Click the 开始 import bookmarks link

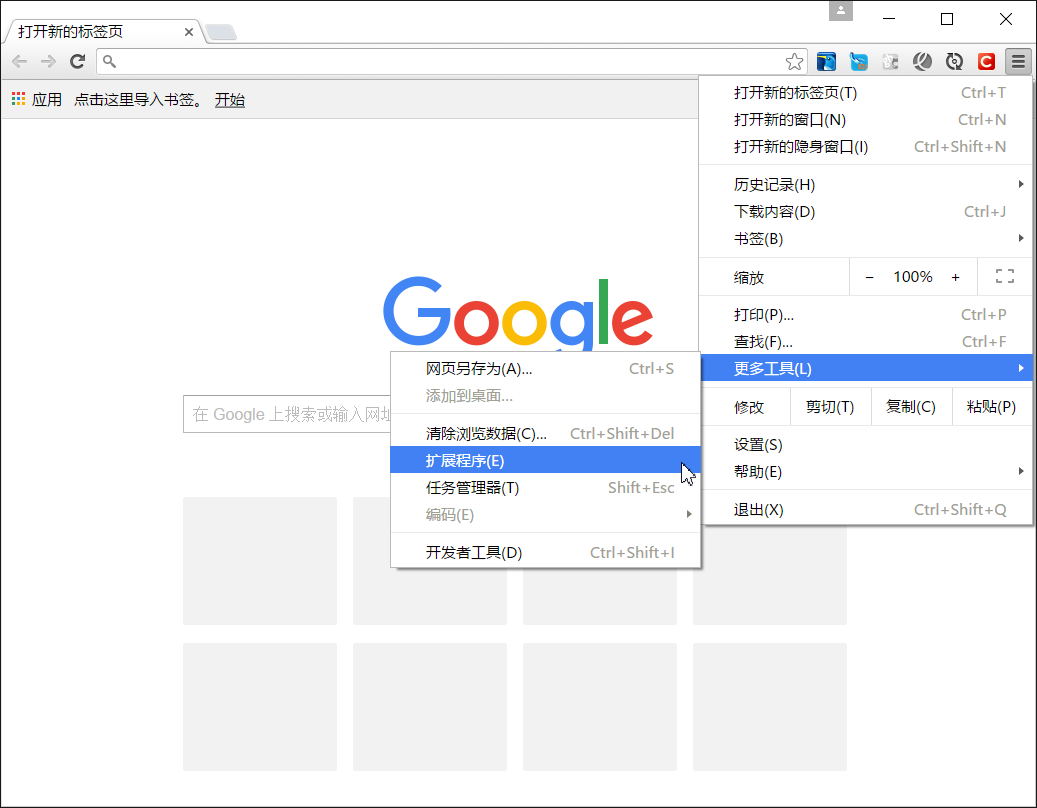click(229, 100)
